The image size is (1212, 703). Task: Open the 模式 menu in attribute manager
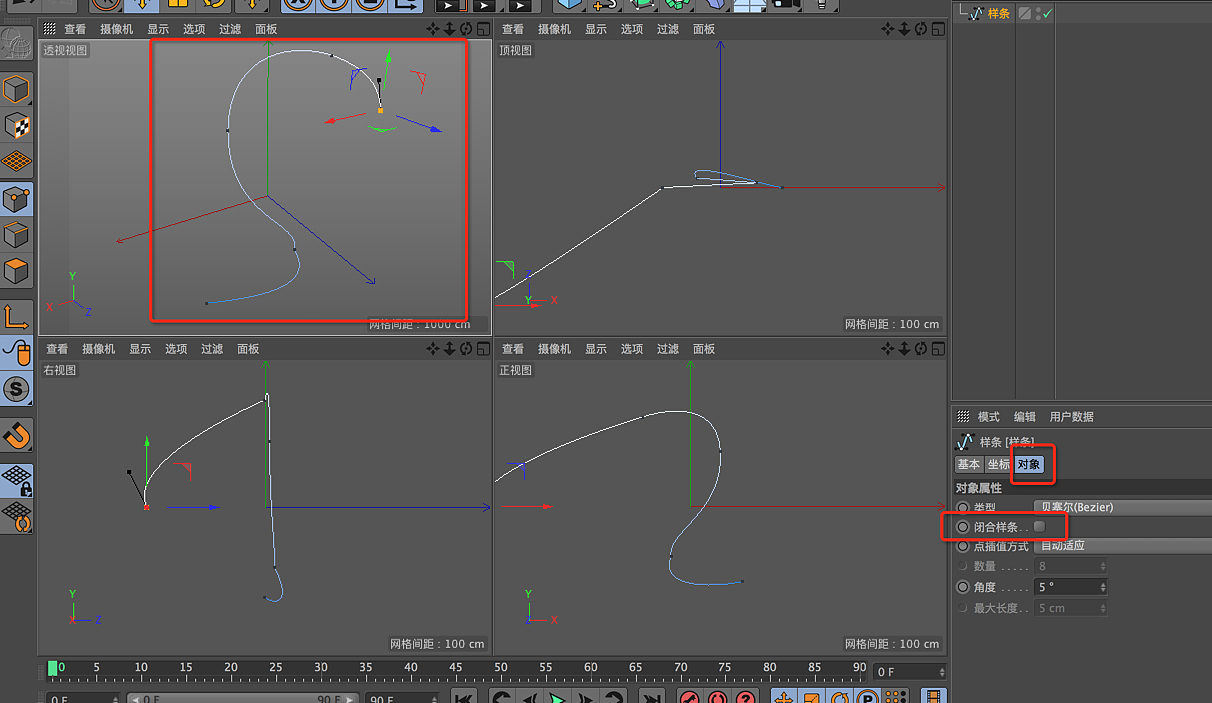(989, 417)
